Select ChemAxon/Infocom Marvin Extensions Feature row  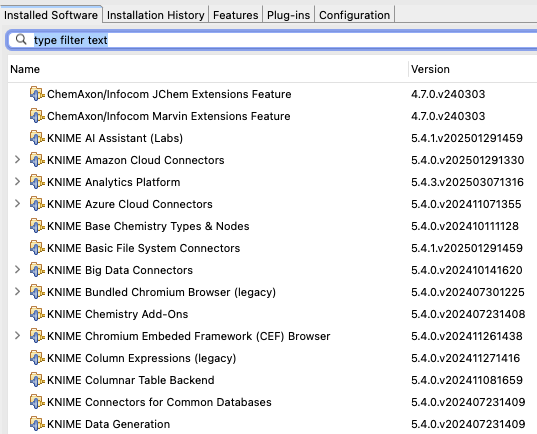169,116
